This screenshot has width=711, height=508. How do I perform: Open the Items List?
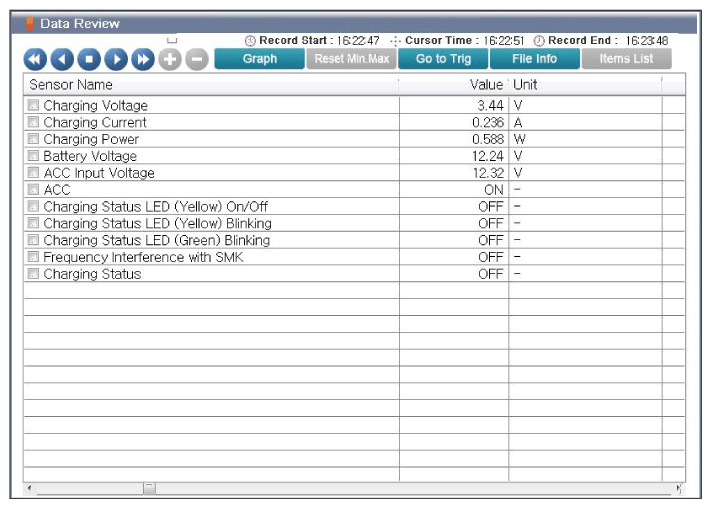(x=626, y=59)
